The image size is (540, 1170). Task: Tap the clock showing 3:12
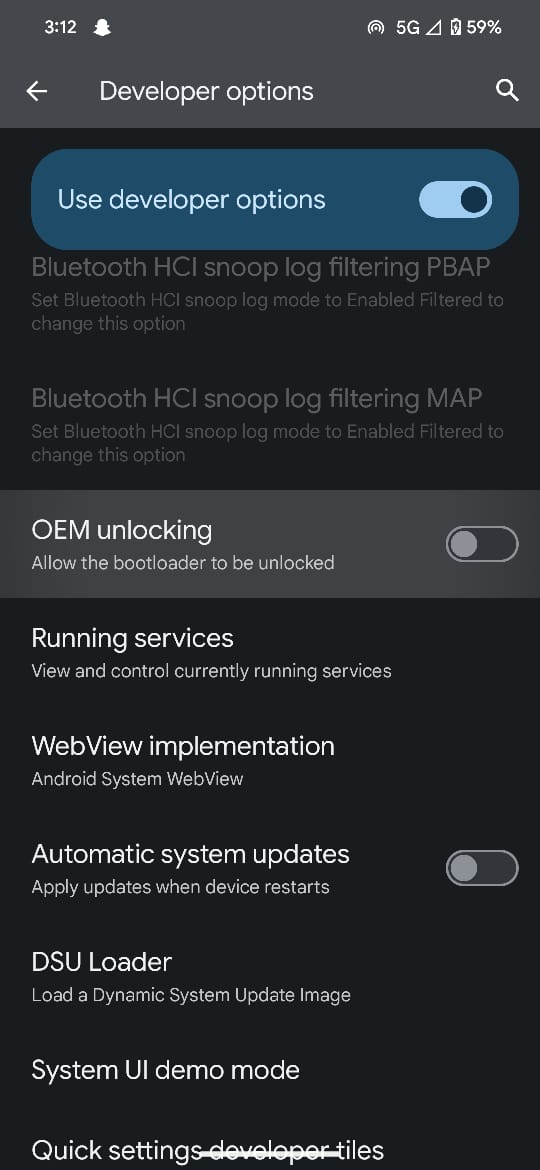[x=60, y=28]
